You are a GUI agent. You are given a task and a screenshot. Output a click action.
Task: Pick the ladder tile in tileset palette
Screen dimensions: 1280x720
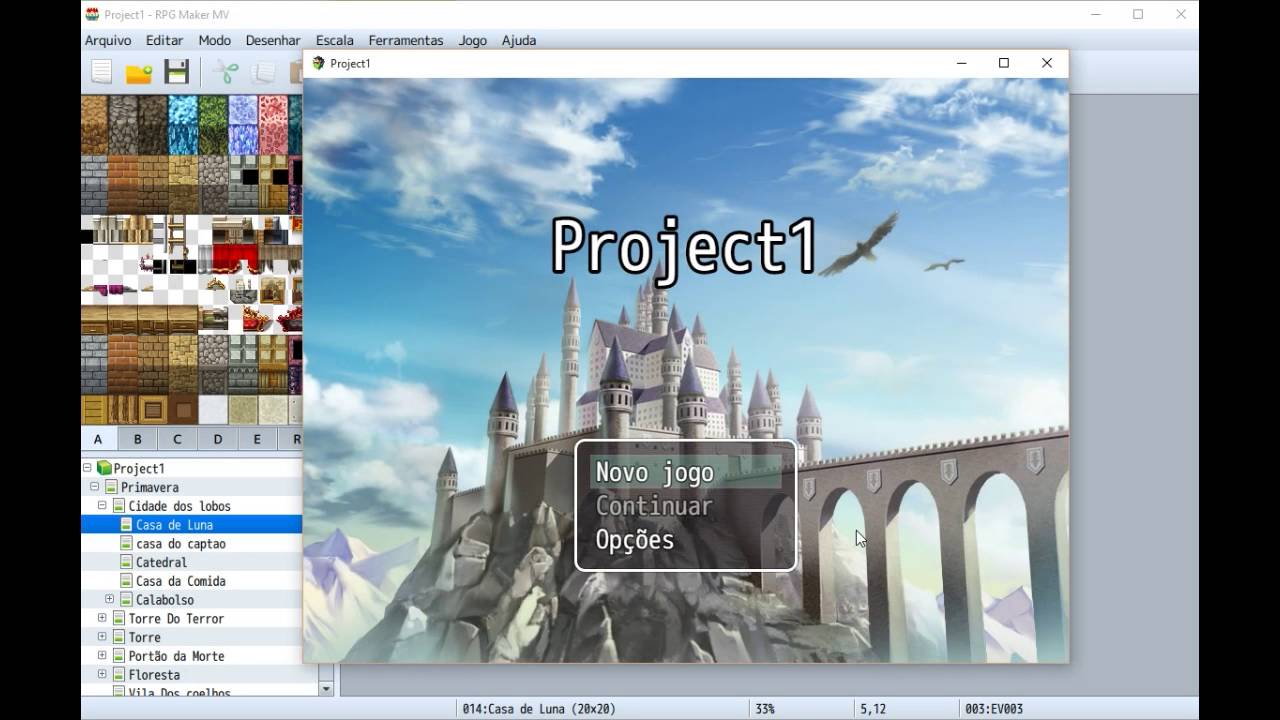pos(176,236)
